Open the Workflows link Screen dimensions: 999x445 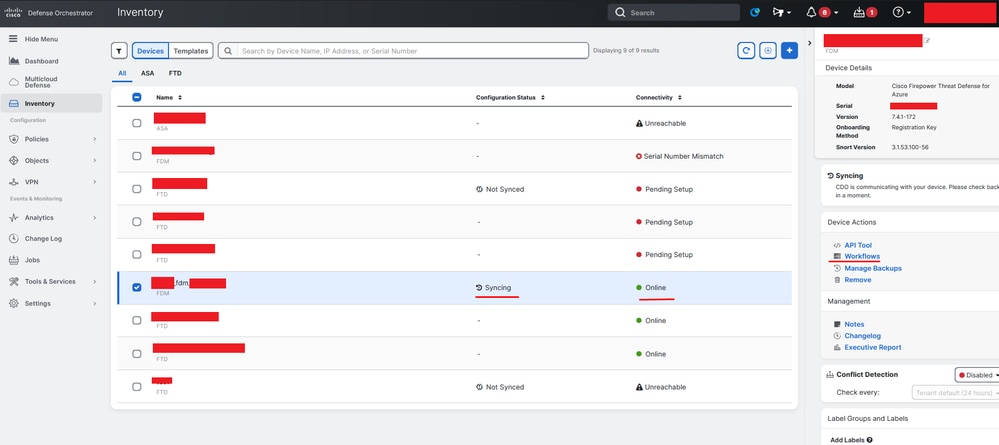coord(862,256)
